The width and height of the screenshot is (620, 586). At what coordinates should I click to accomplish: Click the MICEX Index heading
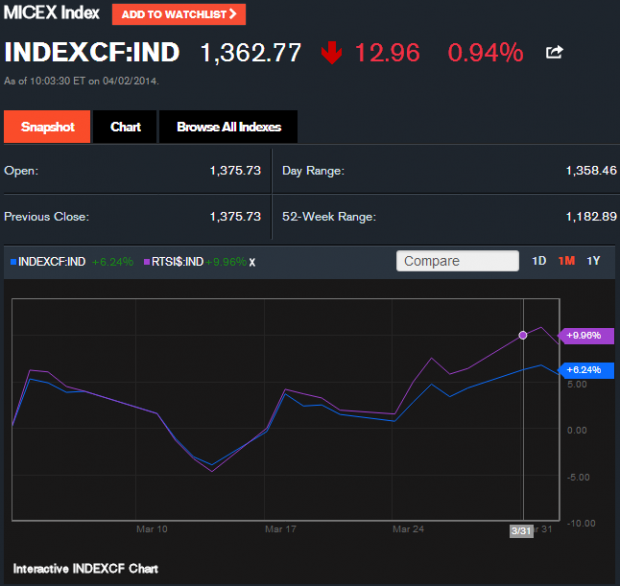(51, 14)
